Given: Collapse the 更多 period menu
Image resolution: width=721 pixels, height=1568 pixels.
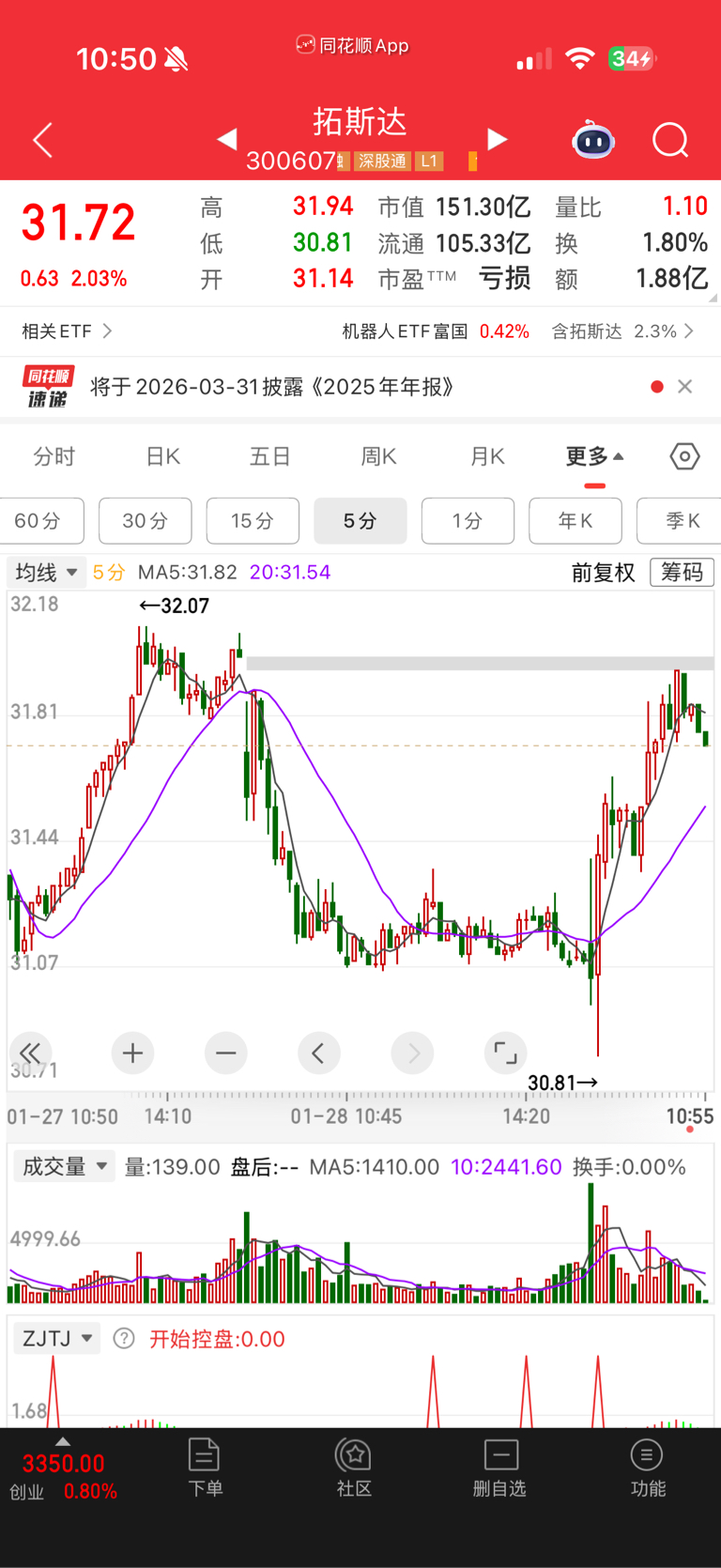Looking at the screenshot, I should point(594,456).
